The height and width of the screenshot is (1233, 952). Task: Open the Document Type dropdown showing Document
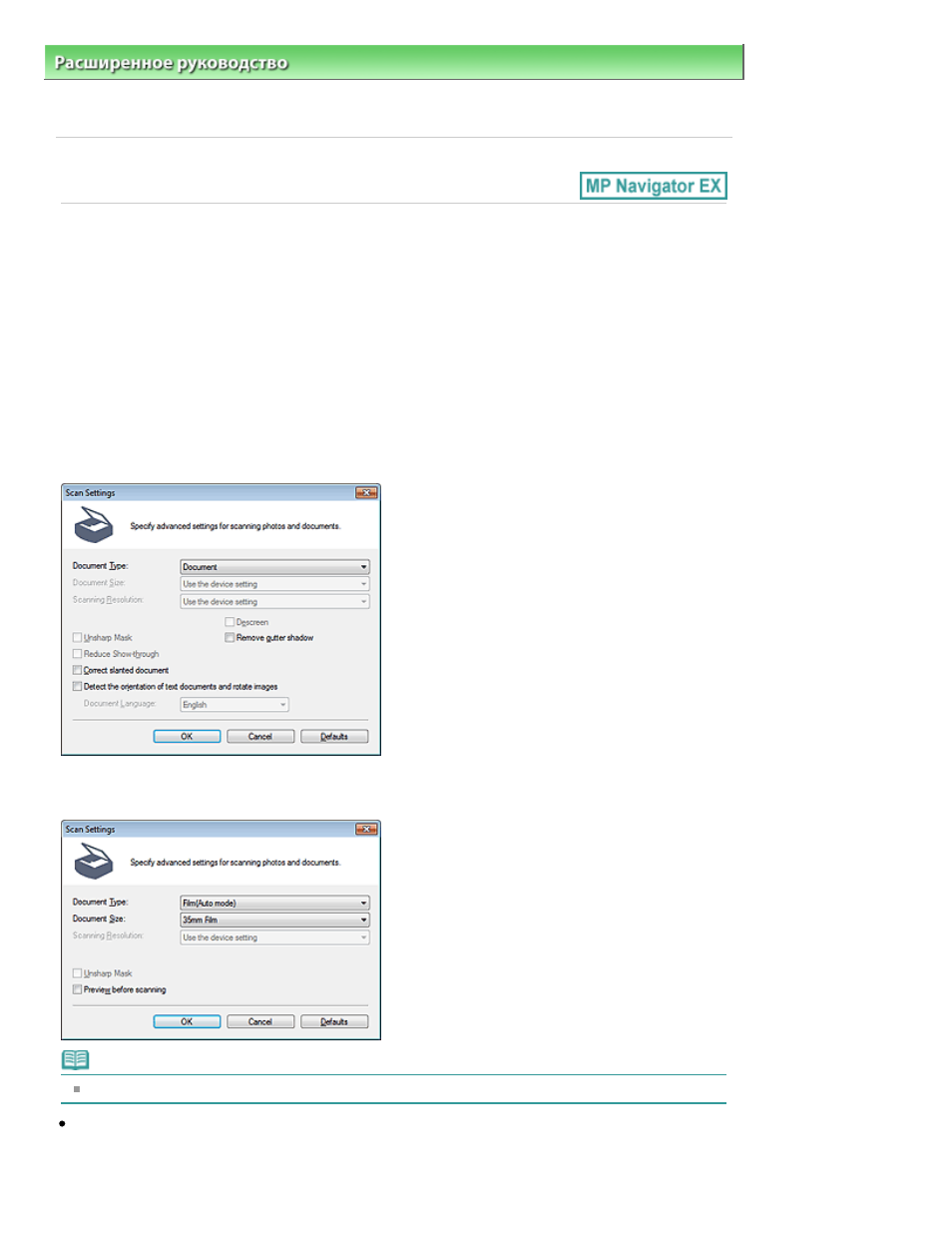[274, 566]
